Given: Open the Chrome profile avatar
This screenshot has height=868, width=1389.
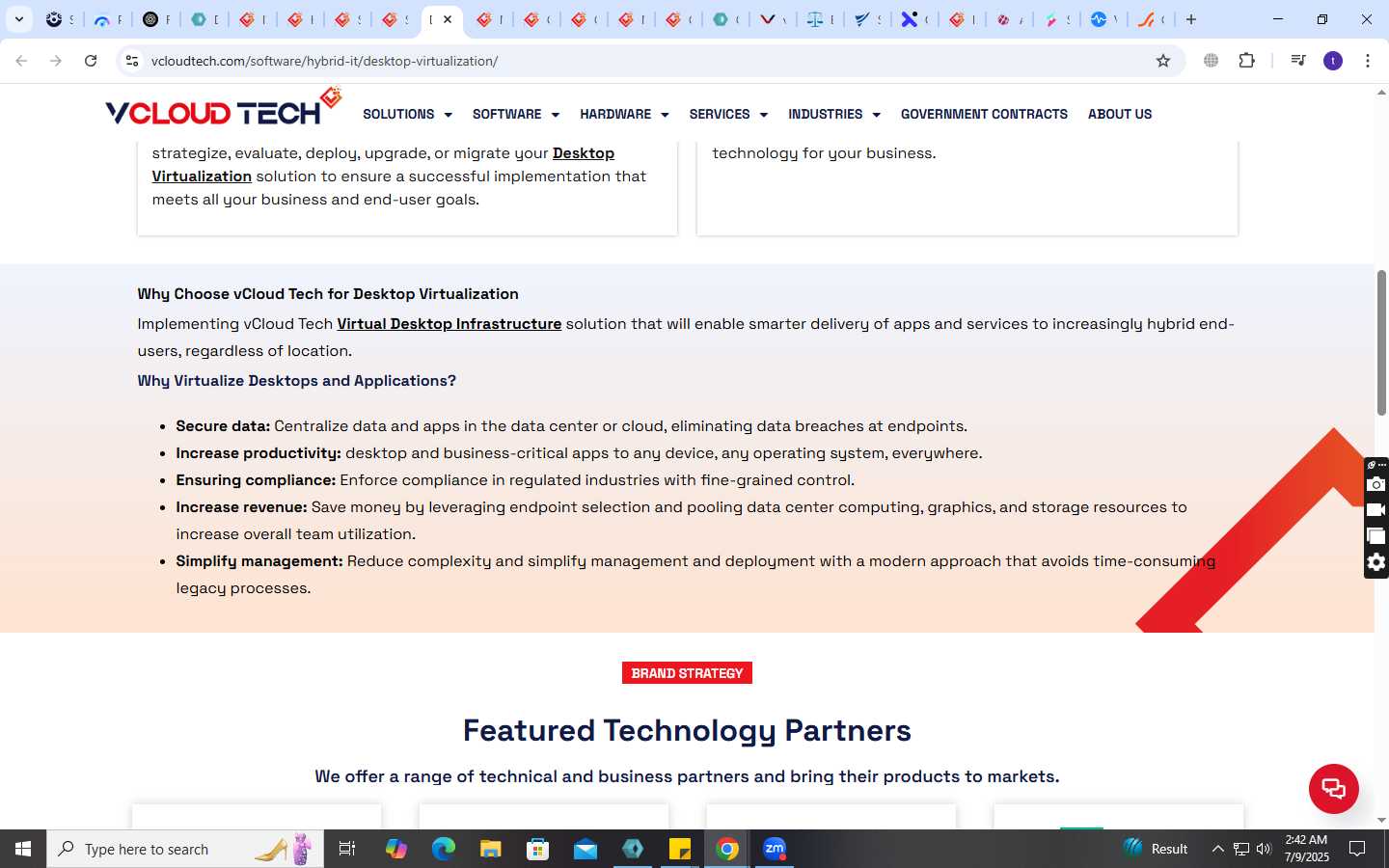Looking at the screenshot, I should coord(1333,61).
